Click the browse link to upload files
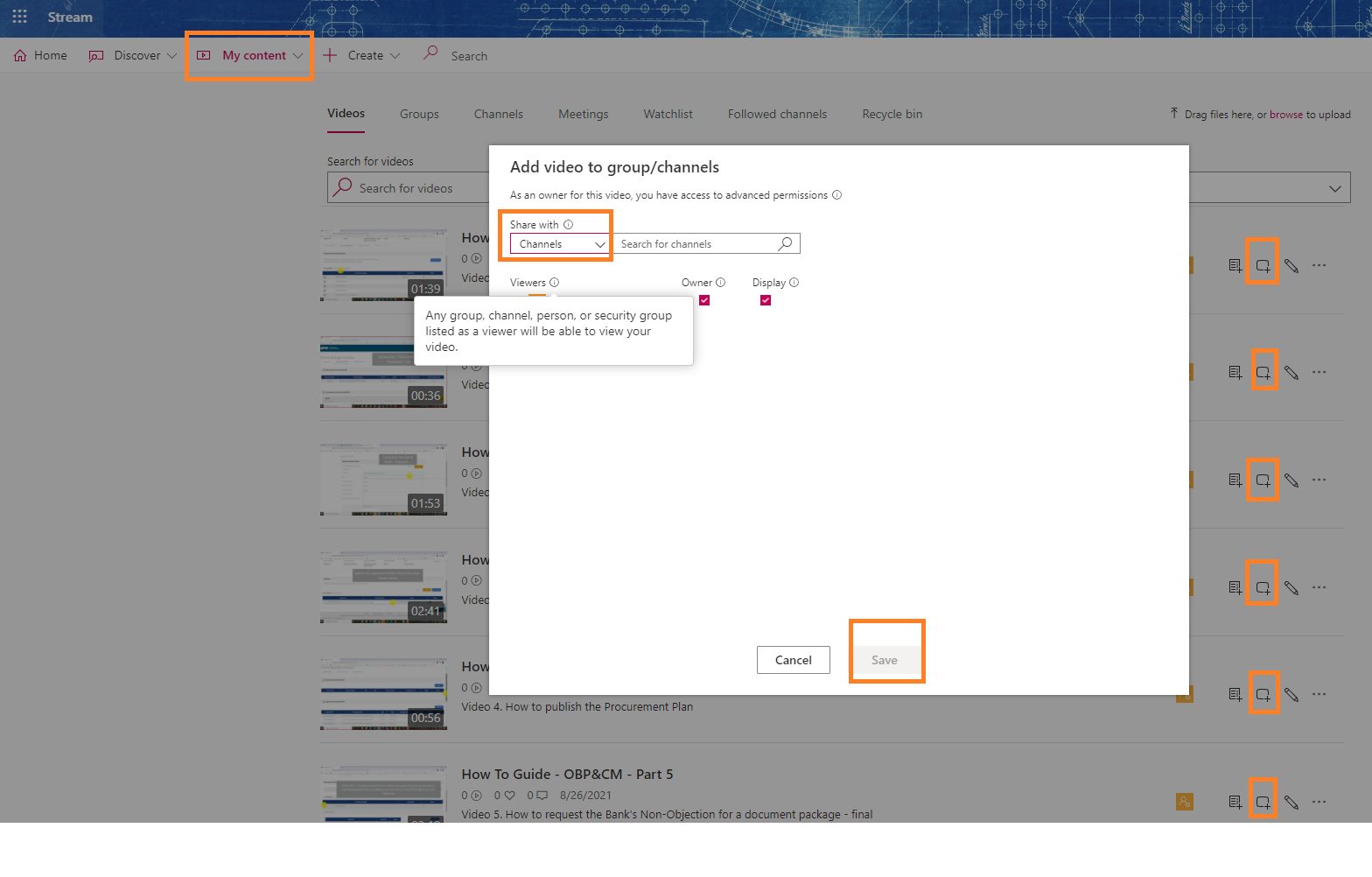 (1286, 115)
